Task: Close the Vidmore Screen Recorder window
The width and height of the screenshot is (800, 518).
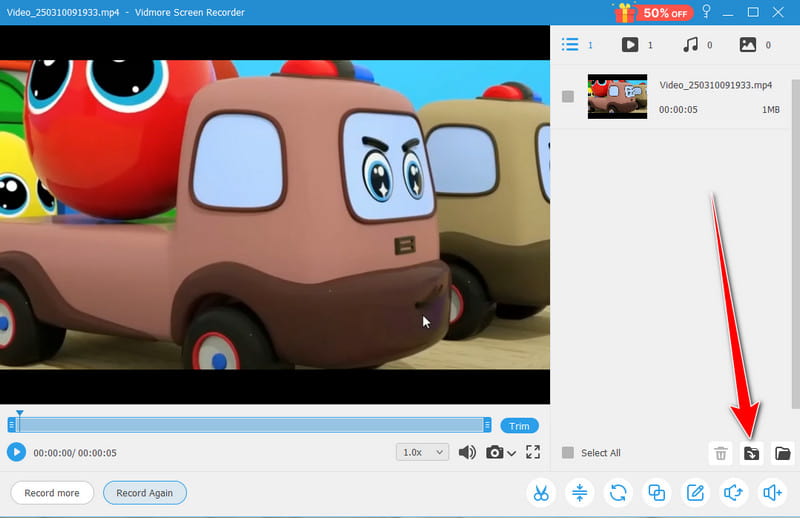Action: coord(778,12)
